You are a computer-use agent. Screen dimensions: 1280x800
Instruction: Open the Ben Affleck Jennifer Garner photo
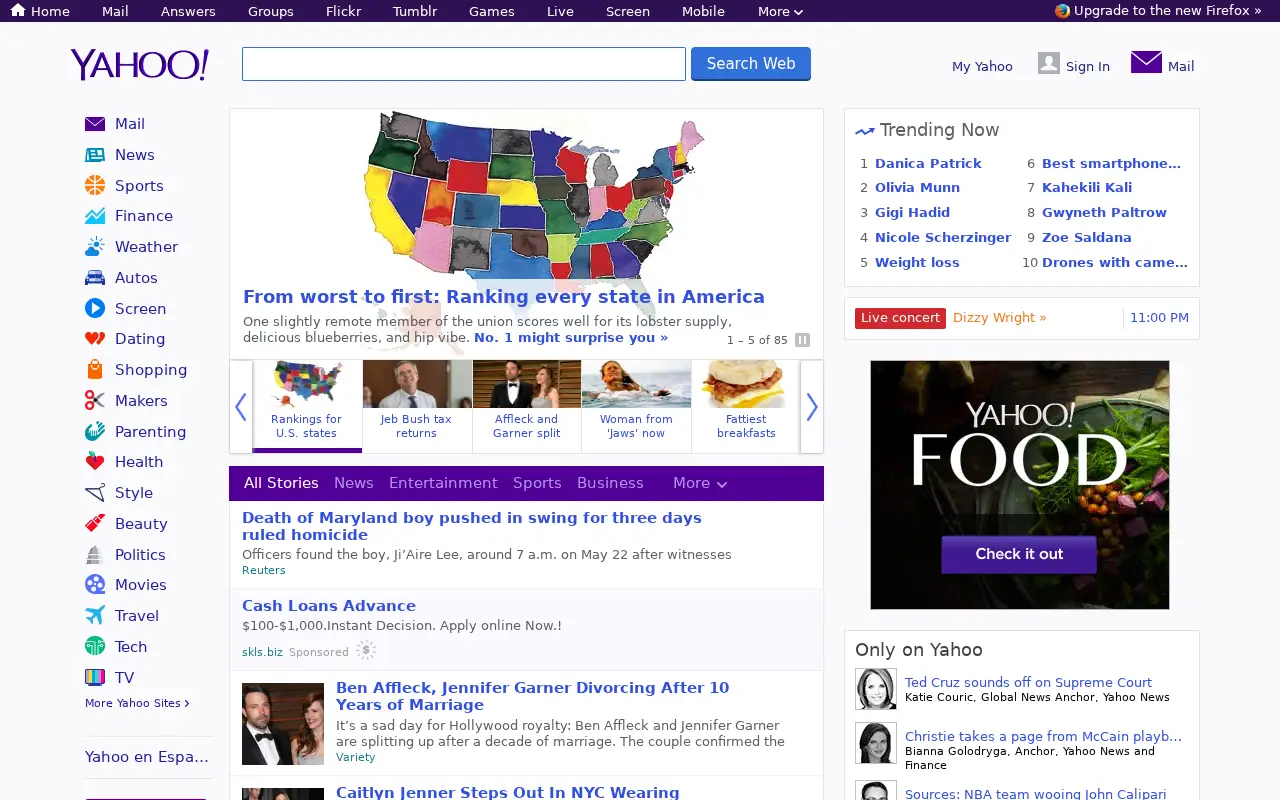(x=283, y=724)
